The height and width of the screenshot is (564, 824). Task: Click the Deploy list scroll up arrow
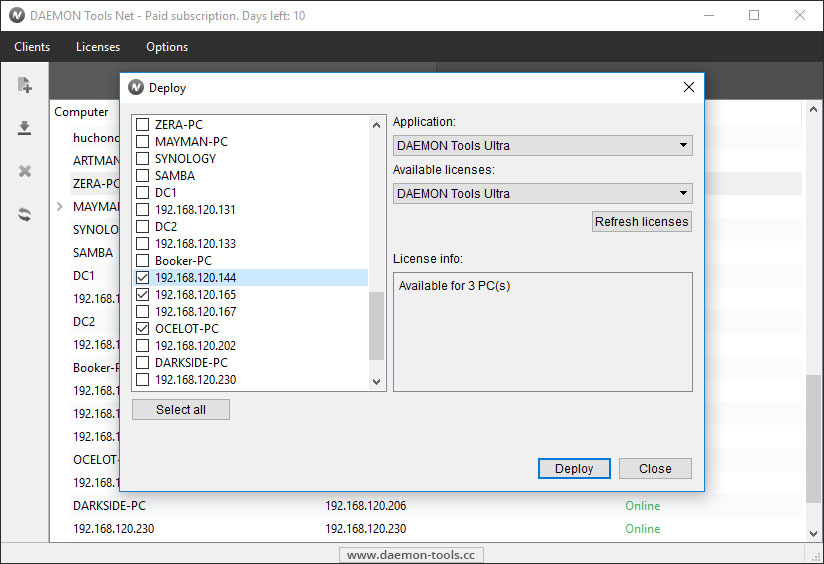pos(376,125)
